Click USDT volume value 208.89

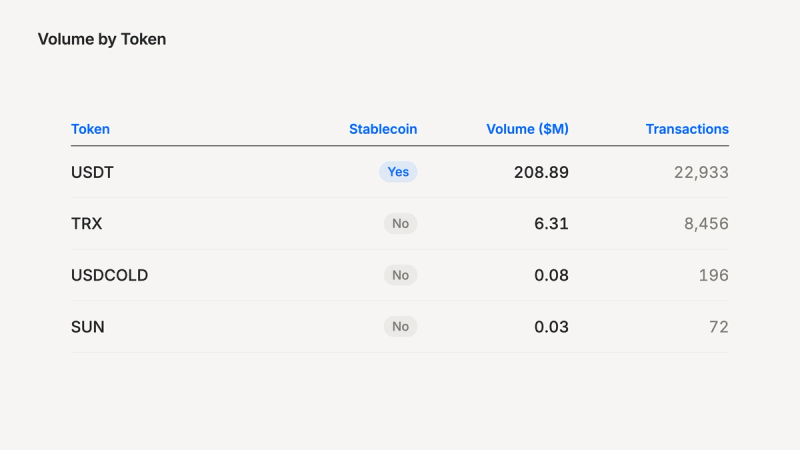click(x=541, y=172)
